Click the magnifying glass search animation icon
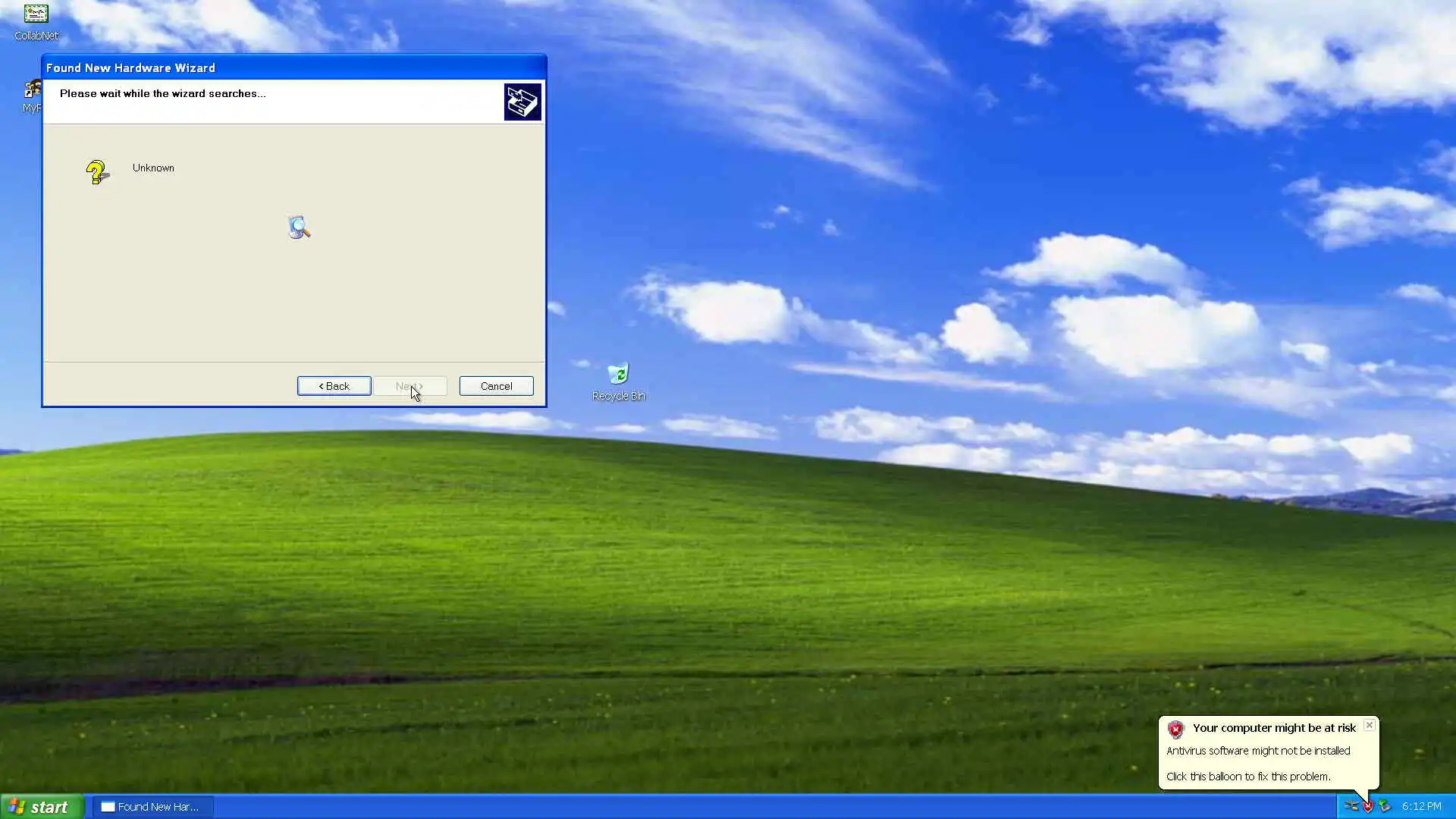This screenshot has width=1456, height=819. click(x=299, y=227)
